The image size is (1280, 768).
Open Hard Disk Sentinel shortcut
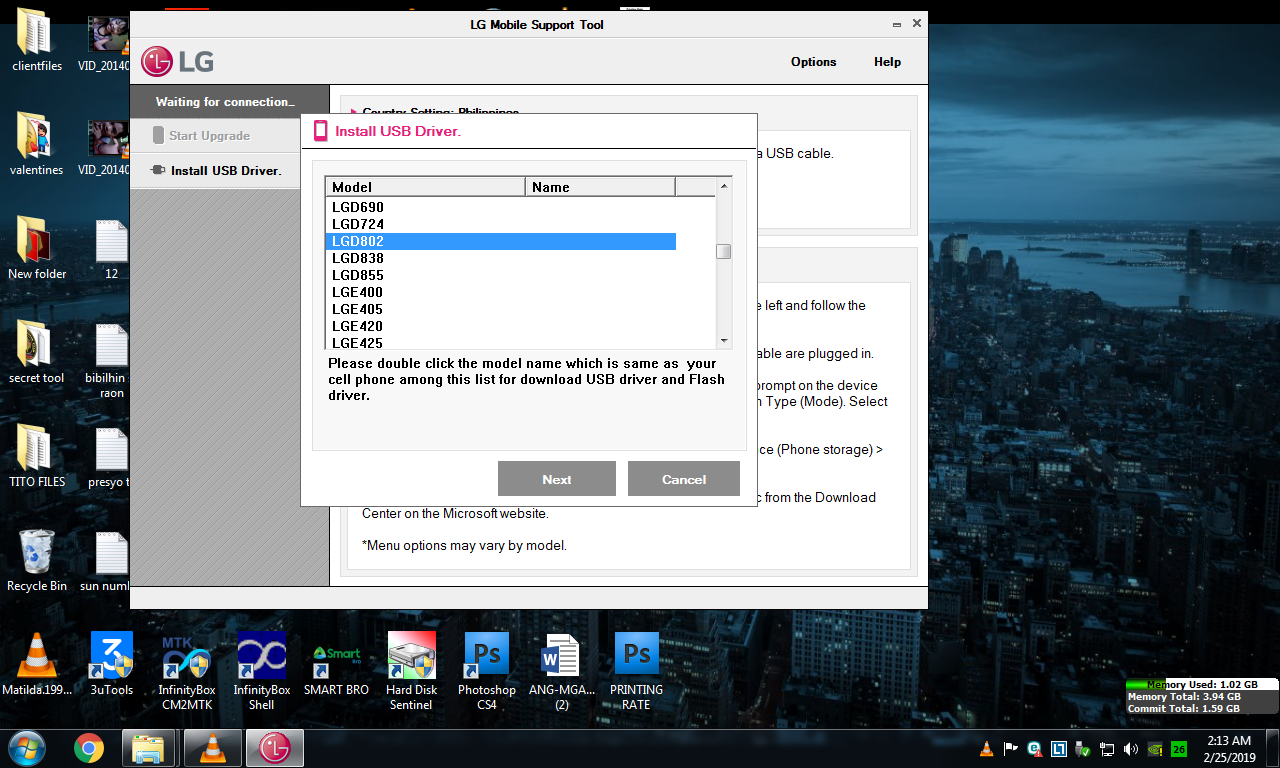click(411, 672)
